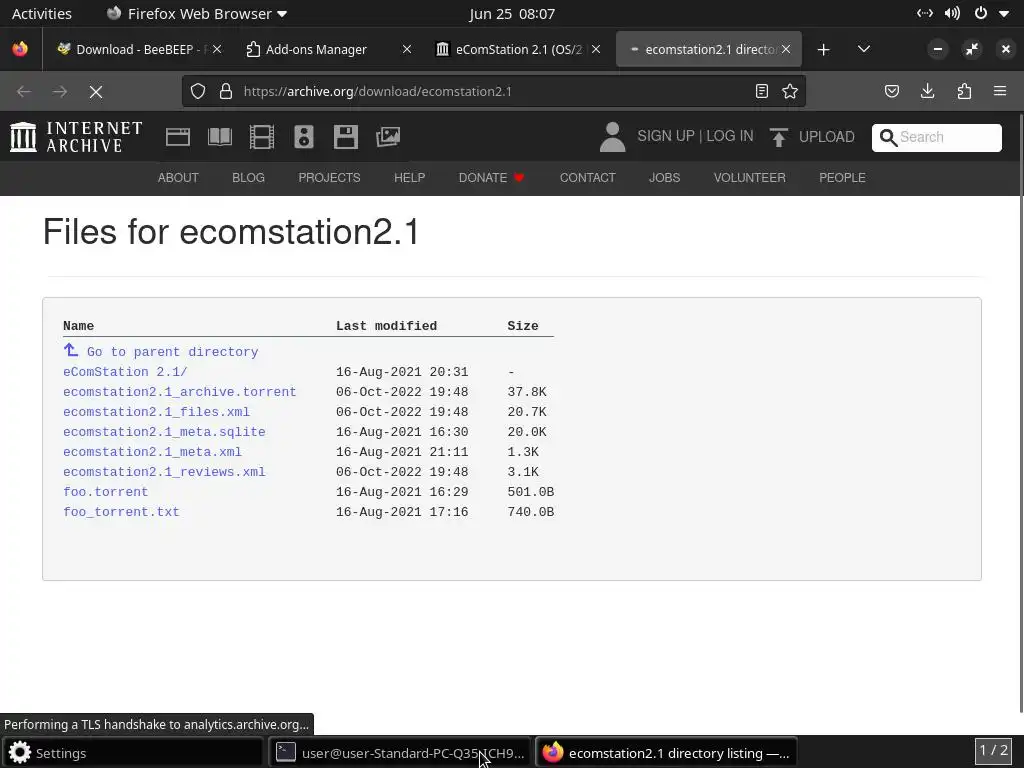This screenshot has height=768, width=1024.
Task: Open the BLOG menu item
Action: coord(248,178)
